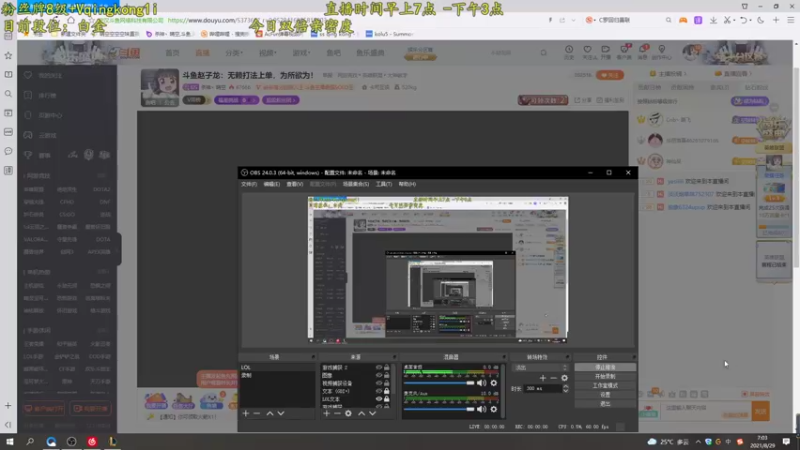Open OBS 编辑(E) menu
This screenshot has height=450, width=800.
point(271,184)
